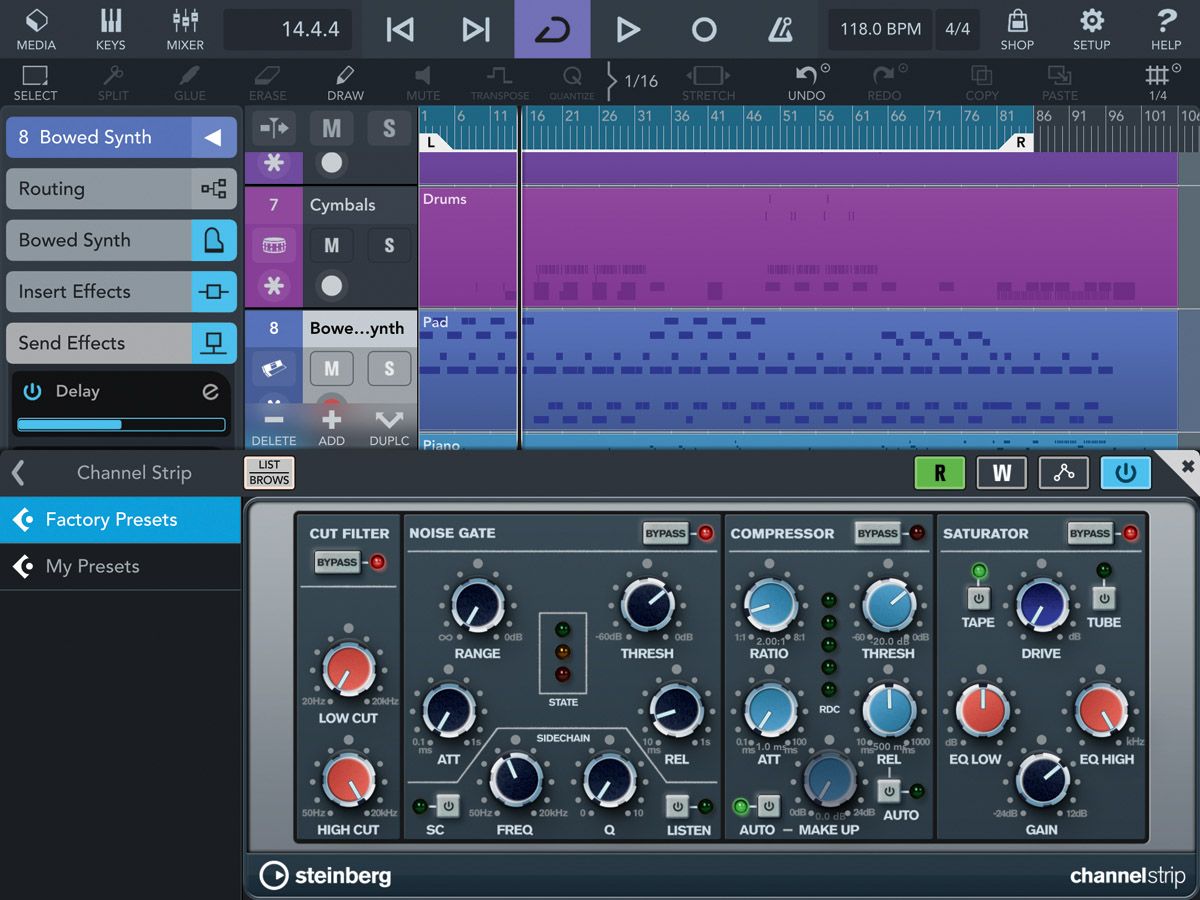Power off the Delay send effect
Screen dimensions: 1200x900
pos(33,391)
